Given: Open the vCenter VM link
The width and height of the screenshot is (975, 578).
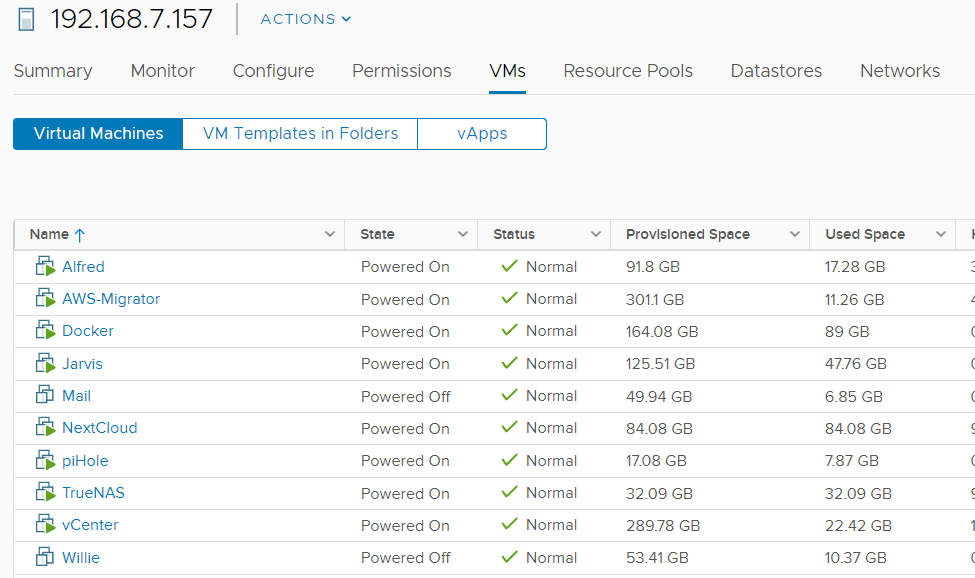Looking at the screenshot, I should pos(90,525).
